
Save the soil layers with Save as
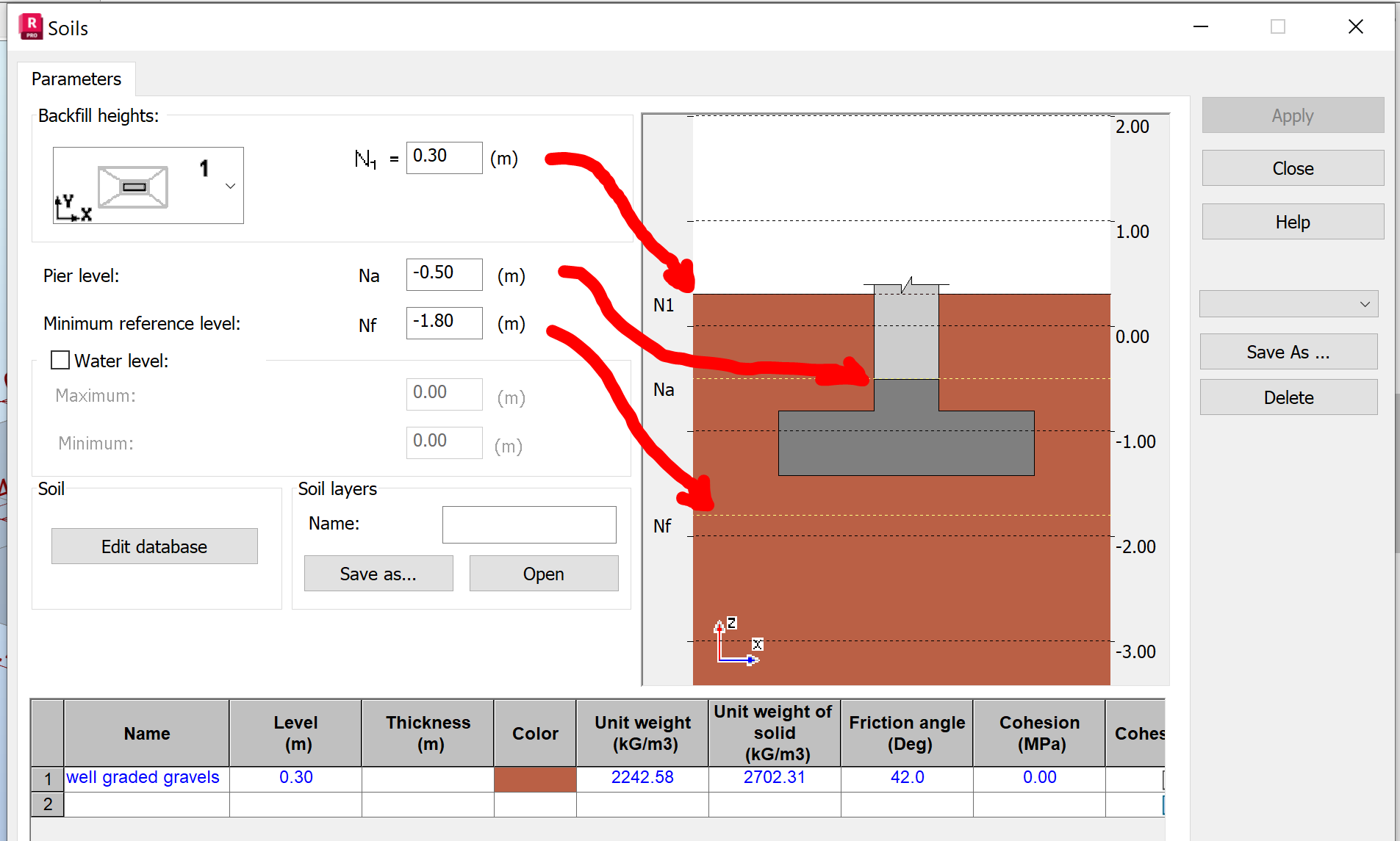[378, 573]
